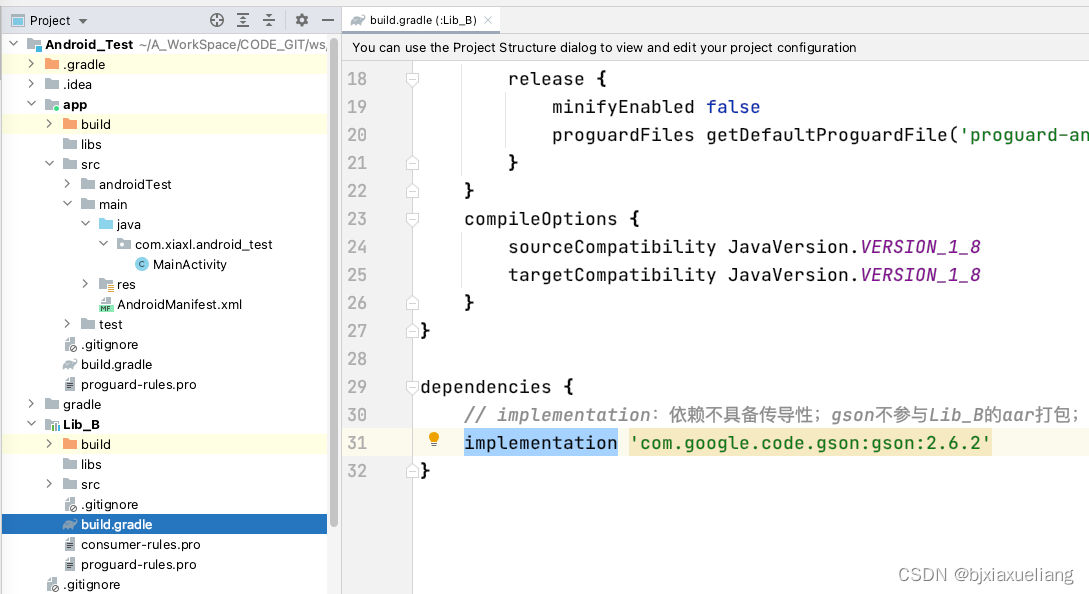Expand the build folder under app

(x=49, y=124)
